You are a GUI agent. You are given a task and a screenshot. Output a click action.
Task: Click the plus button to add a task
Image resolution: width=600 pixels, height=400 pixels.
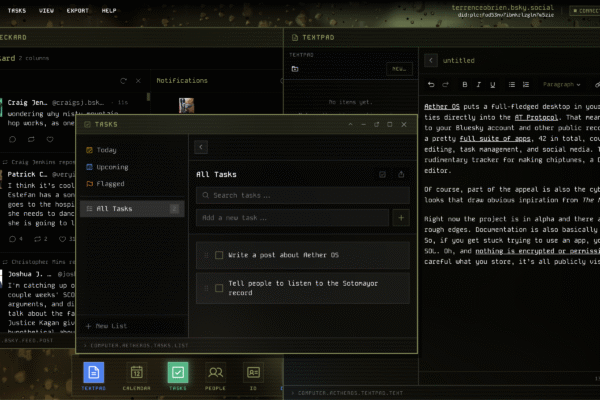(401, 217)
